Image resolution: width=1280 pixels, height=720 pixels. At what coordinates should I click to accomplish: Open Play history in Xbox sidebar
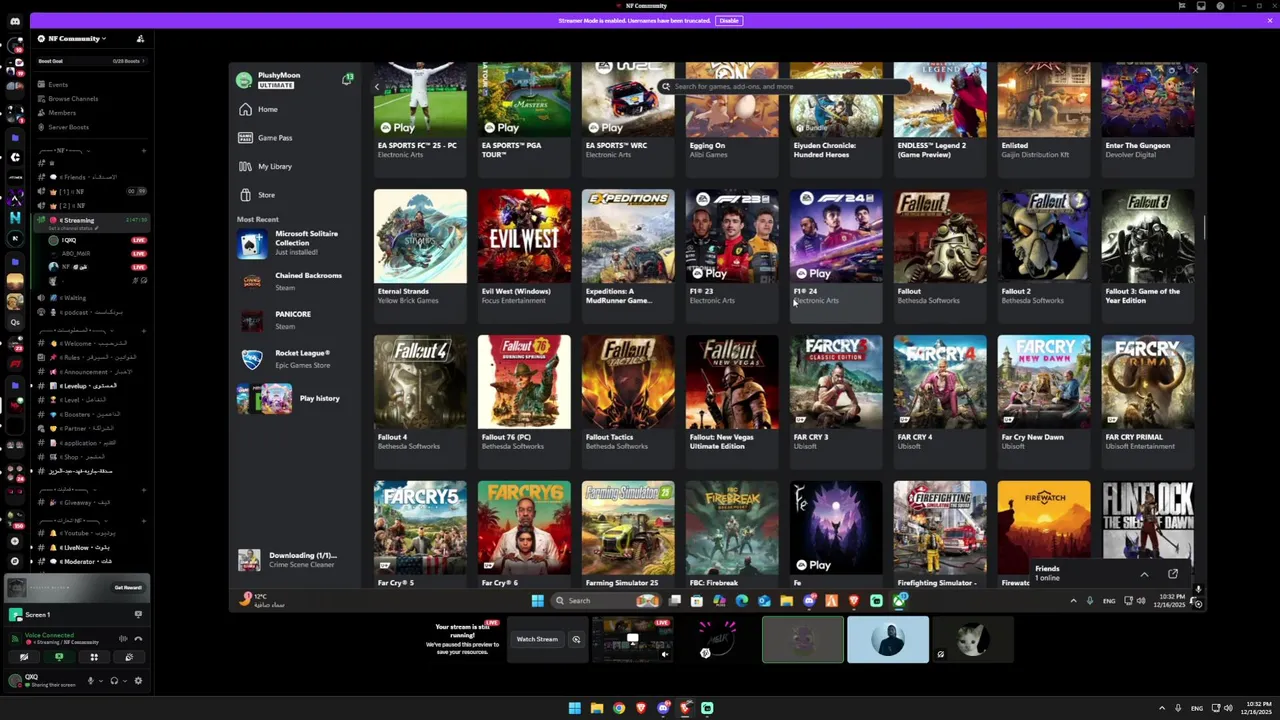point(293,398)
